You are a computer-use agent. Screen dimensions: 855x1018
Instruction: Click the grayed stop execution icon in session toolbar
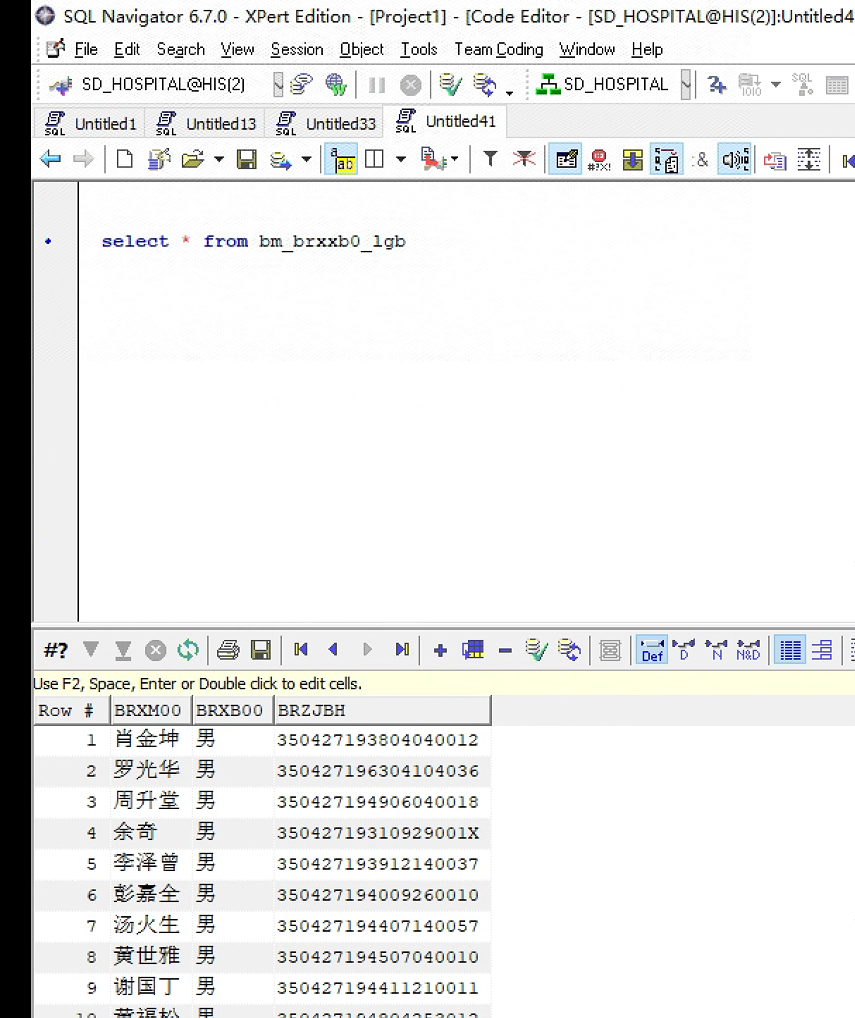click(410, 85)
